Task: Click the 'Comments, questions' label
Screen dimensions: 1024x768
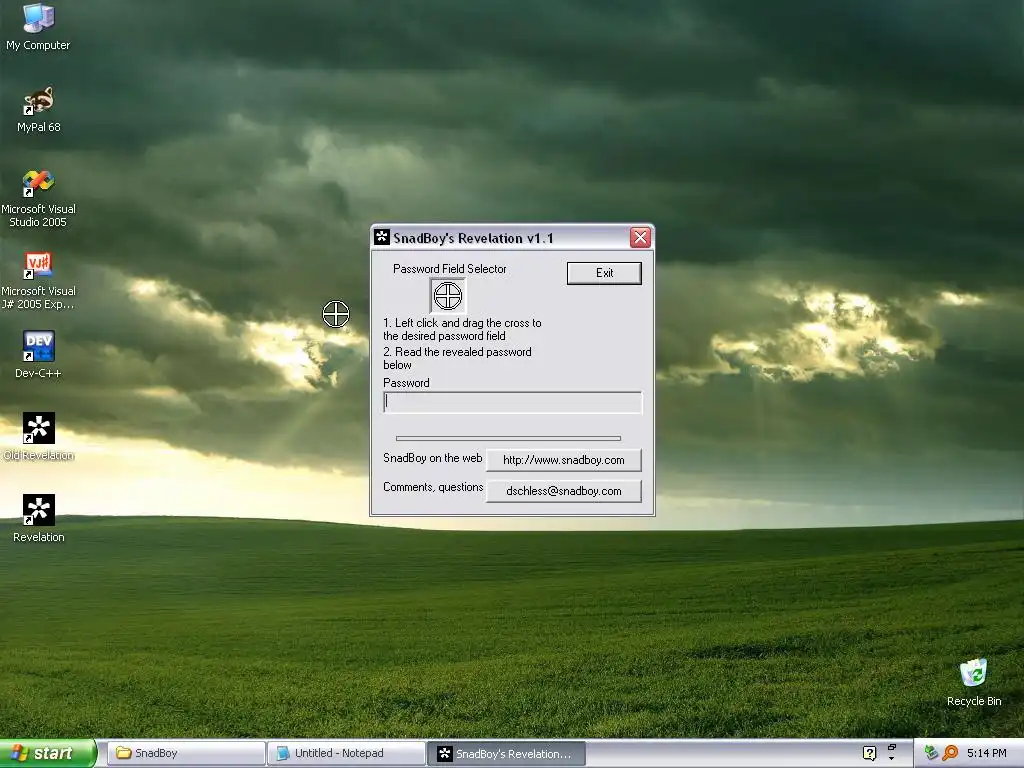Action: tap(433, 487)
